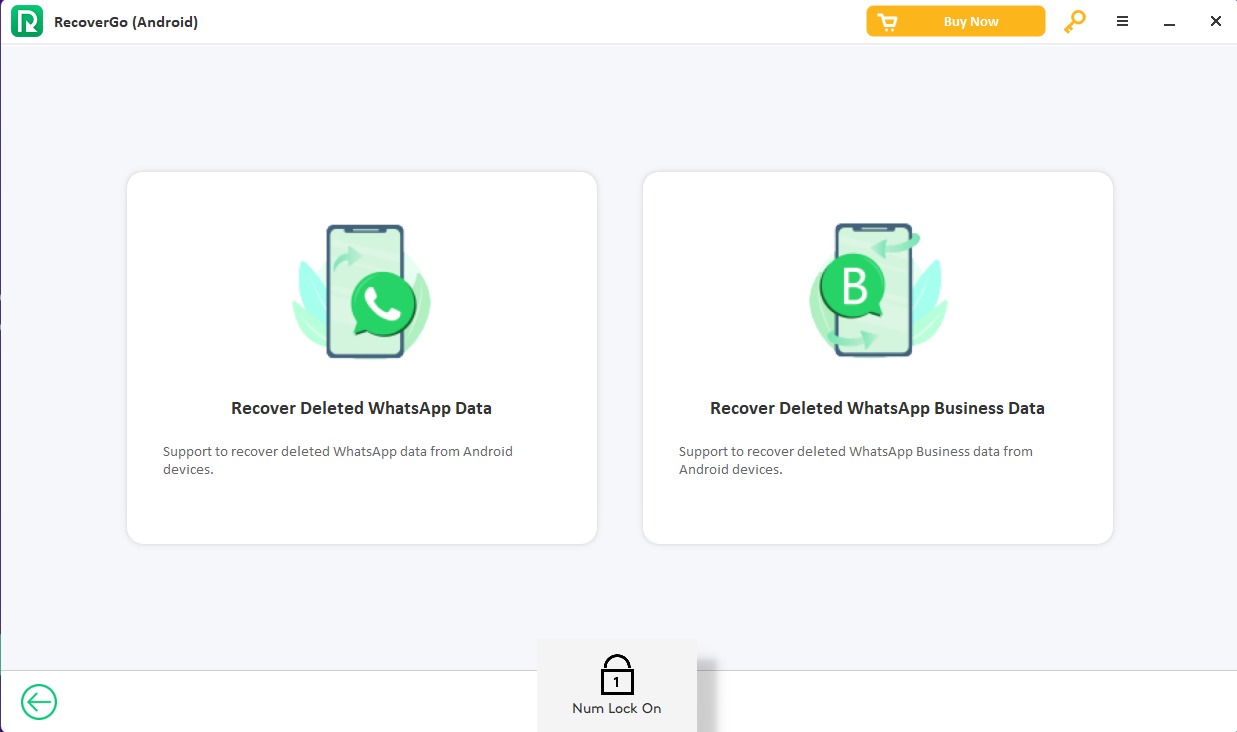Click the WhatsApp Business description text
The image size is (1237, 732).
point(855,460)
